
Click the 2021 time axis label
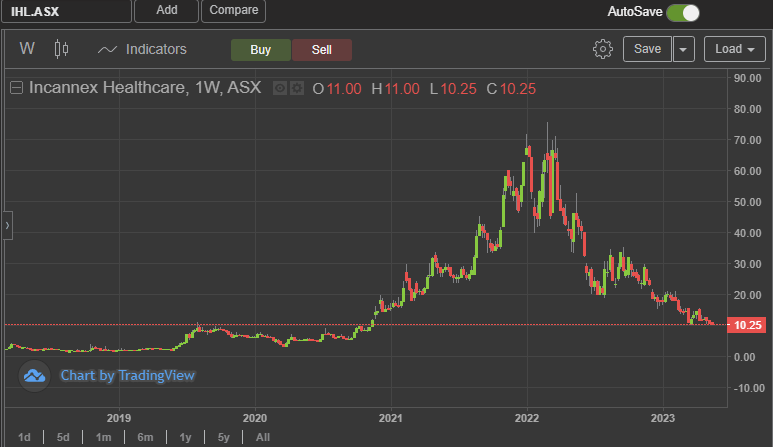tap(391, 418)
